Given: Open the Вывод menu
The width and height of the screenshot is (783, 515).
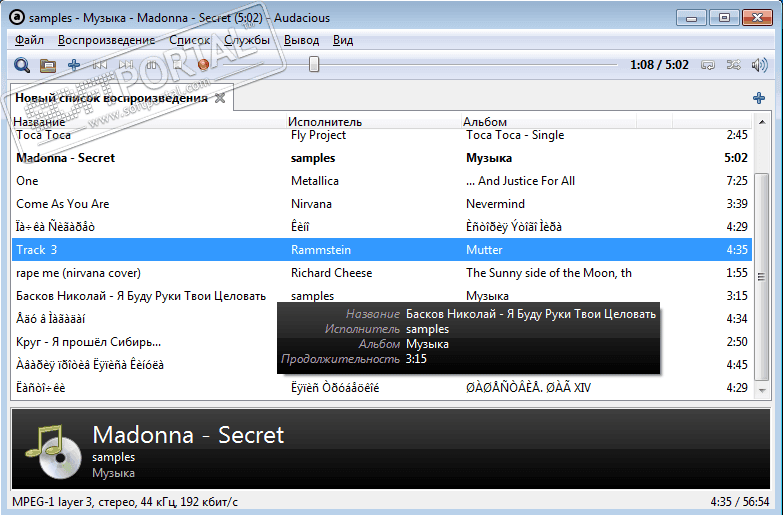Looking at the screenshot, I should pos(301,40).
